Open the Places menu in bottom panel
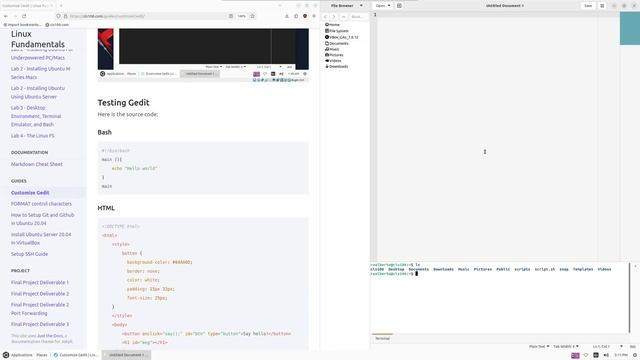The height and width of the screenshot is (360, 640). [42, 355]
